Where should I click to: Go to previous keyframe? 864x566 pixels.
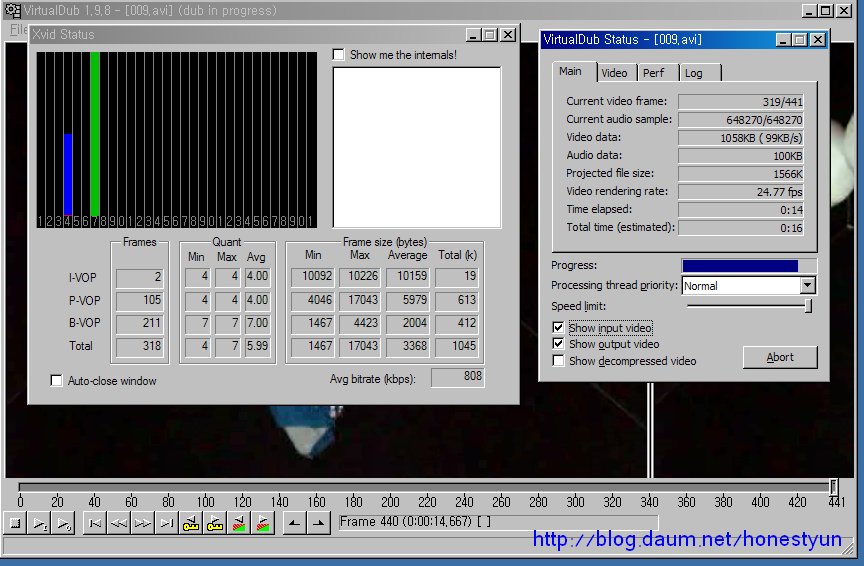191,523
